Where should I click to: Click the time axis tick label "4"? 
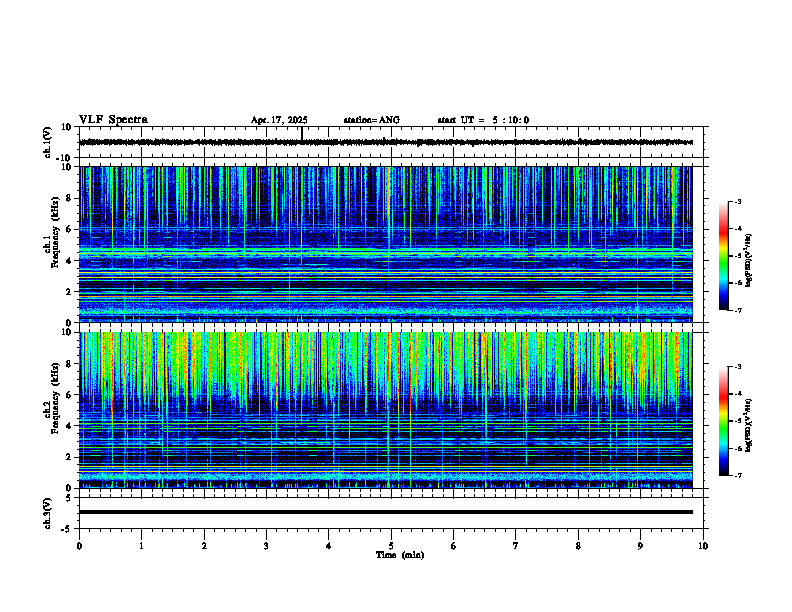click(x=329, y=546)
